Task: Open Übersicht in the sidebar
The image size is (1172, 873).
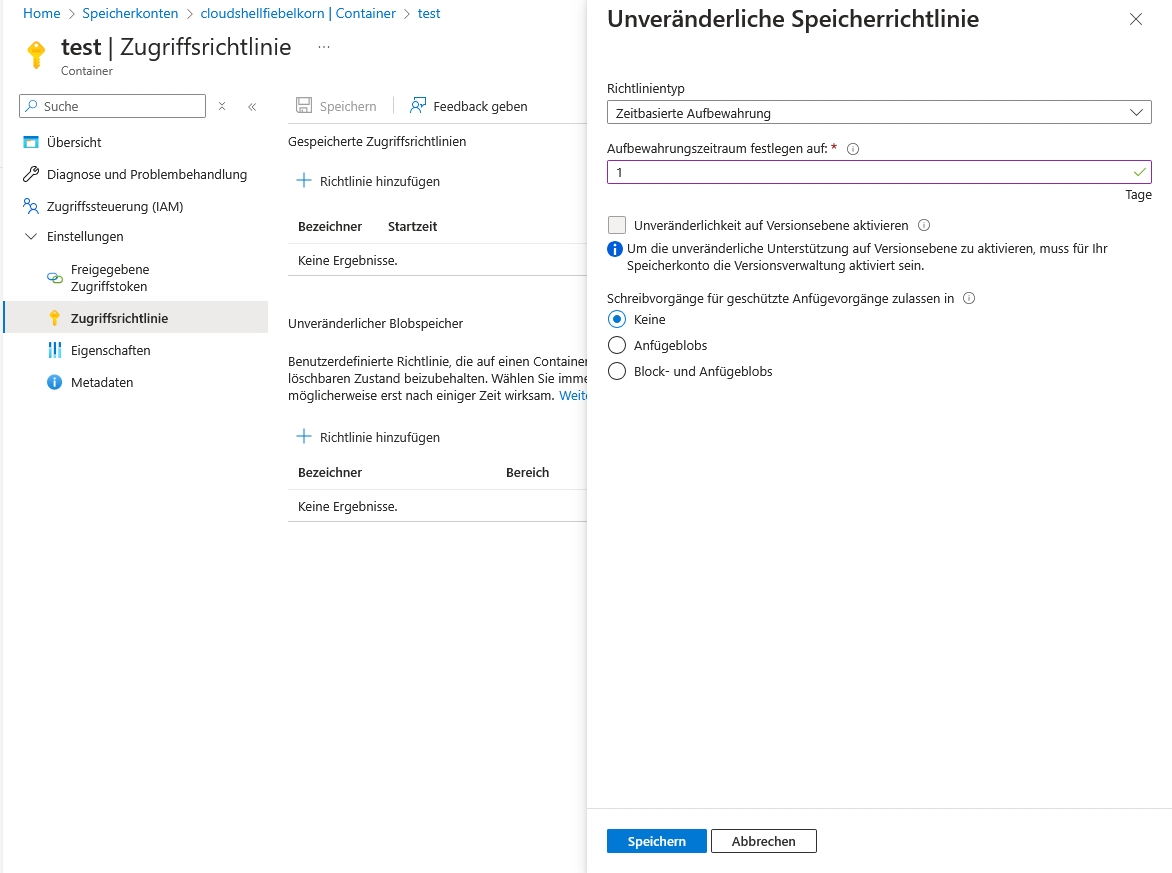Action: click(x=74, y=142)
